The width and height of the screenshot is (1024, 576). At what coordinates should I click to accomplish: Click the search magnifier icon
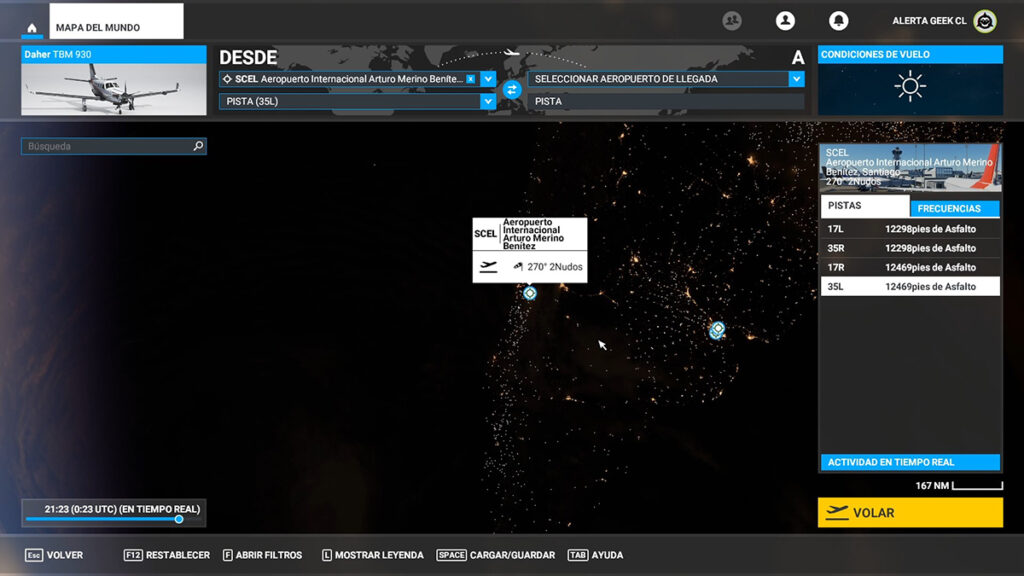coord(198,146)
